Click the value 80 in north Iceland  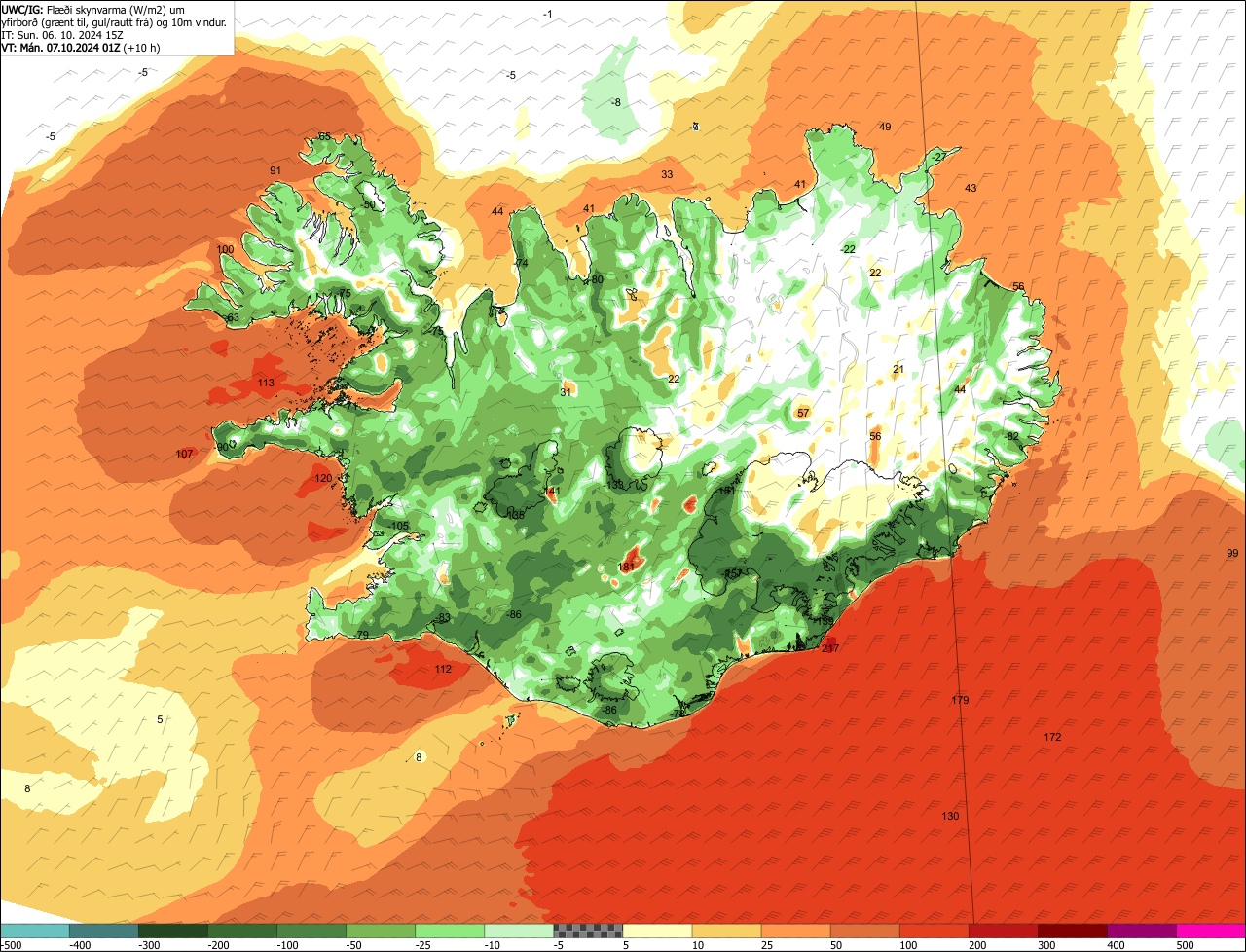[598, 279]
